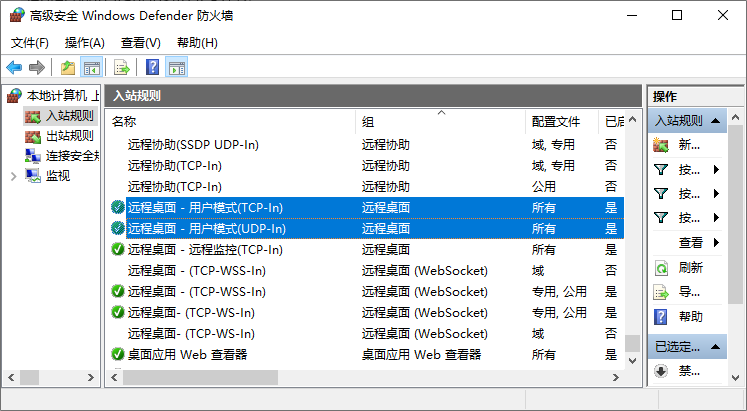Select 出站规则 in the left tree
Viewport: 747px width, 411px height.
pos(69,136)
